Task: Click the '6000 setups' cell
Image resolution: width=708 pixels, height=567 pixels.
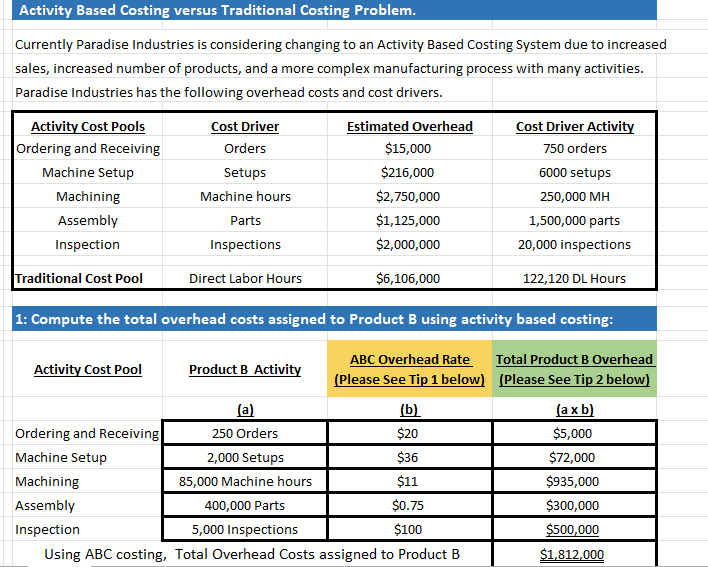Action: (x=575, y=172)
